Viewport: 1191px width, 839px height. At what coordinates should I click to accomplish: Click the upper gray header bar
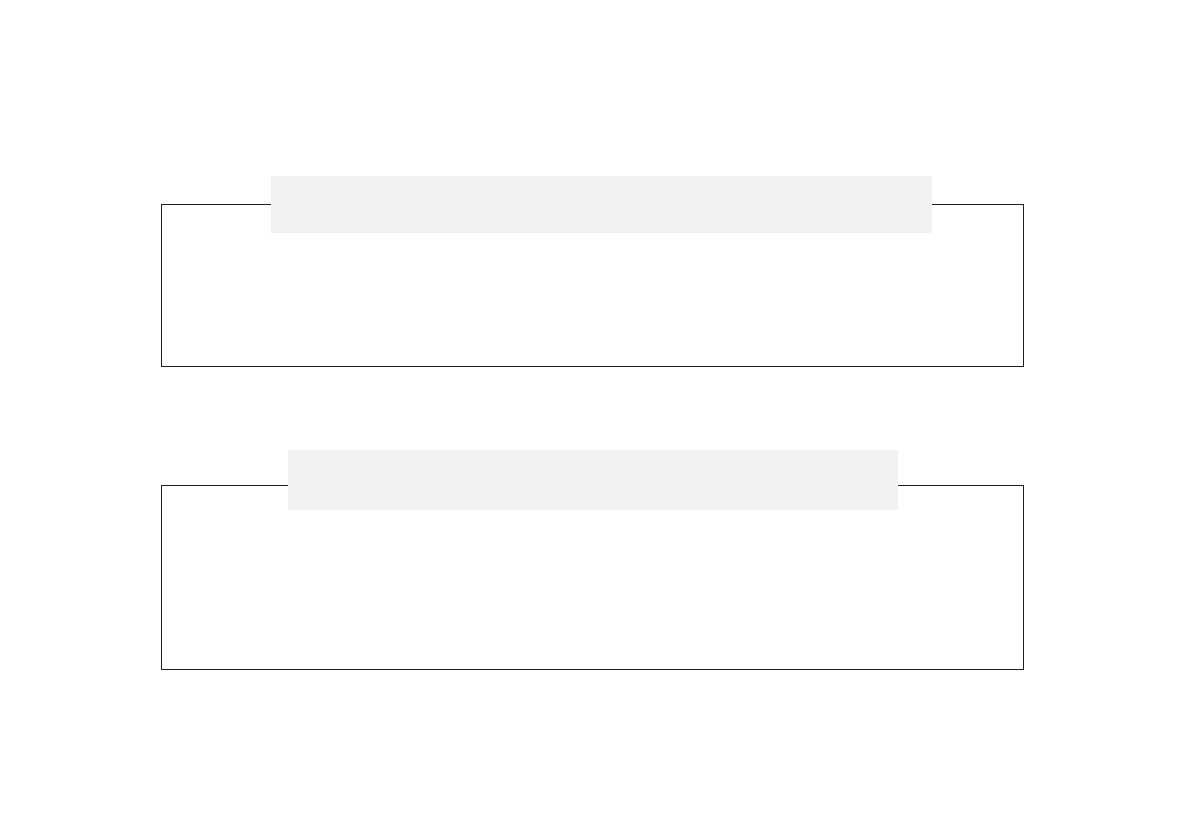600,204
